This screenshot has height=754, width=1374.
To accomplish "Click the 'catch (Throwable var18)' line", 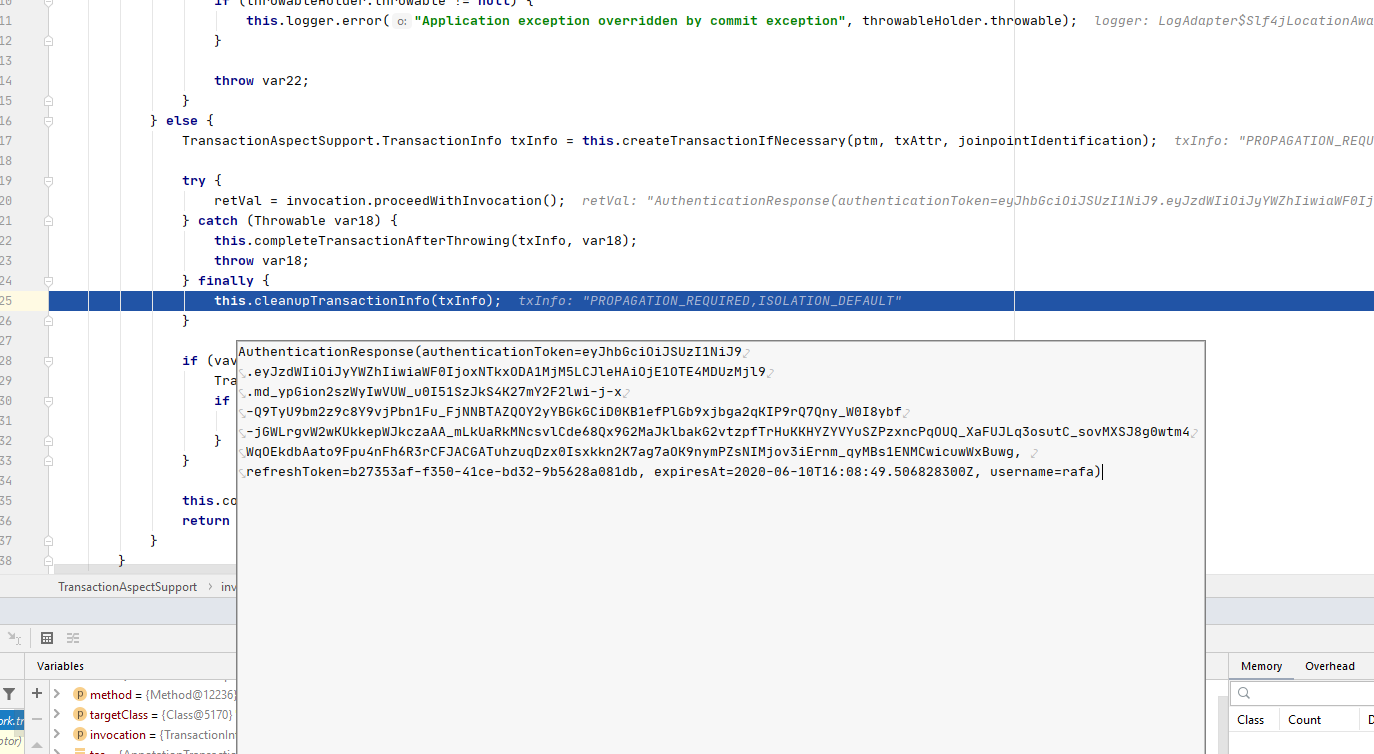I will point(290,221).
